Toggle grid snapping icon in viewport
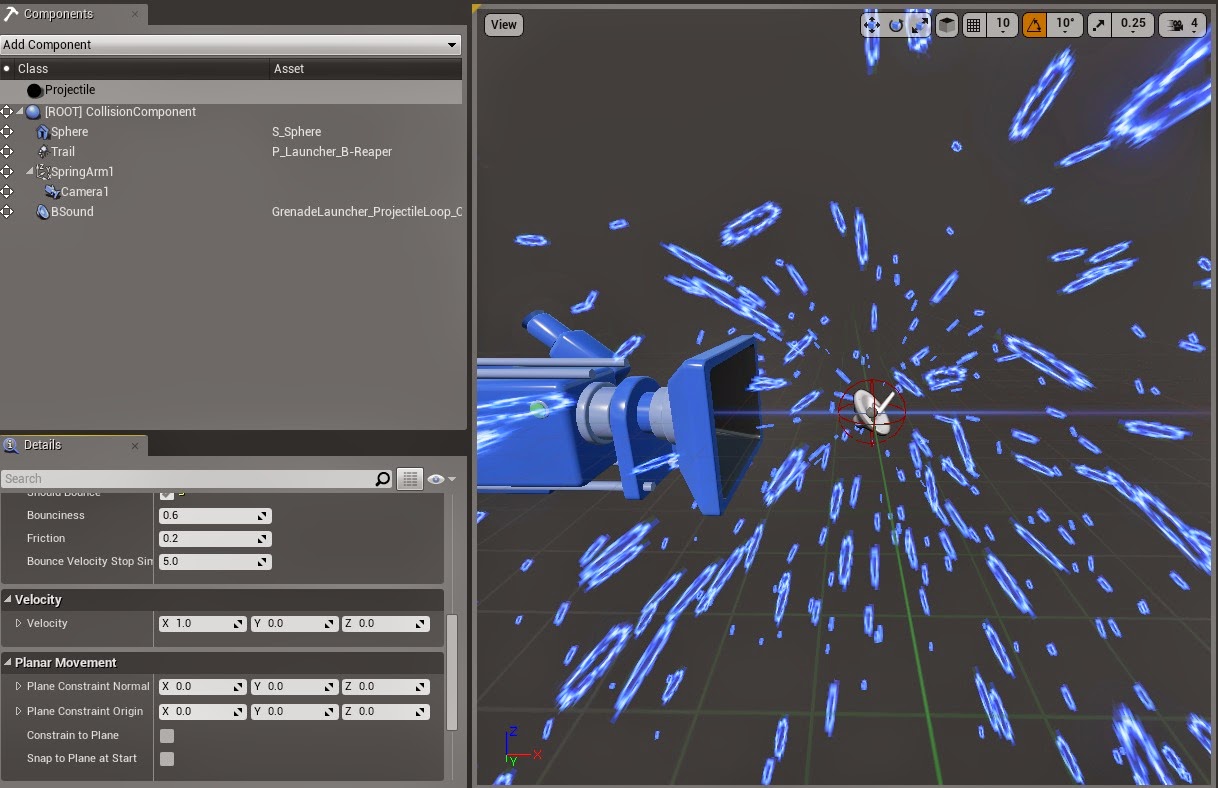This screenshot has width=1218, height=788. (x=973, y=25)
